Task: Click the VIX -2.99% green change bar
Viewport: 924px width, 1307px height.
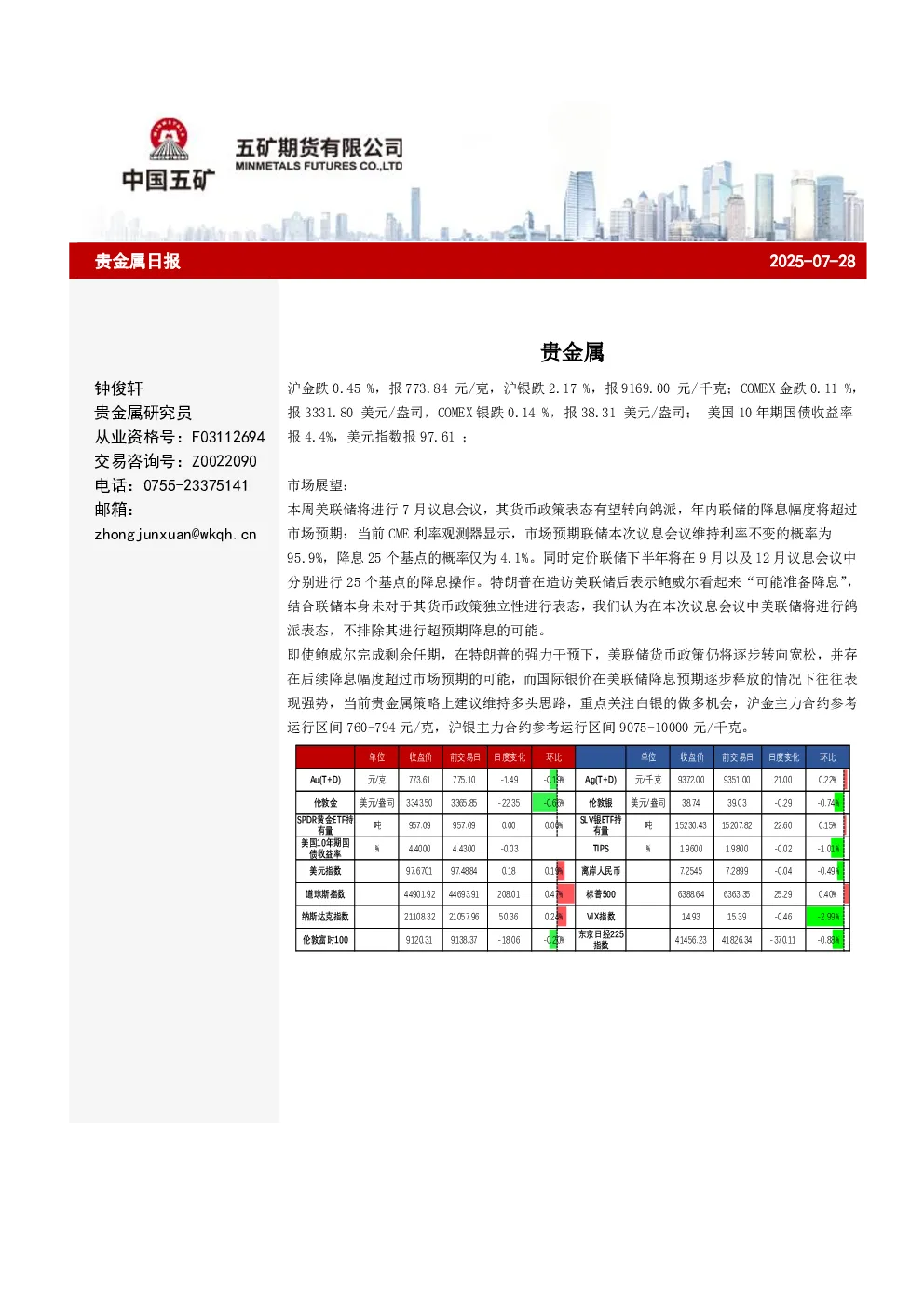Action: (824, 917)
